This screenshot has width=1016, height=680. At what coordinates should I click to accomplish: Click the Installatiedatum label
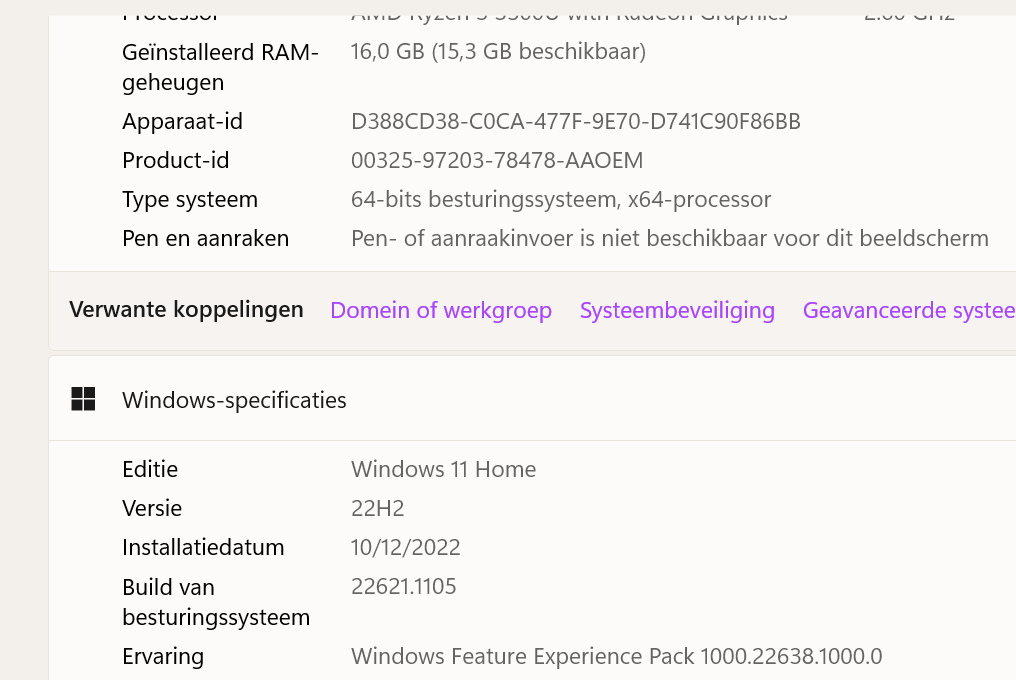203,547
